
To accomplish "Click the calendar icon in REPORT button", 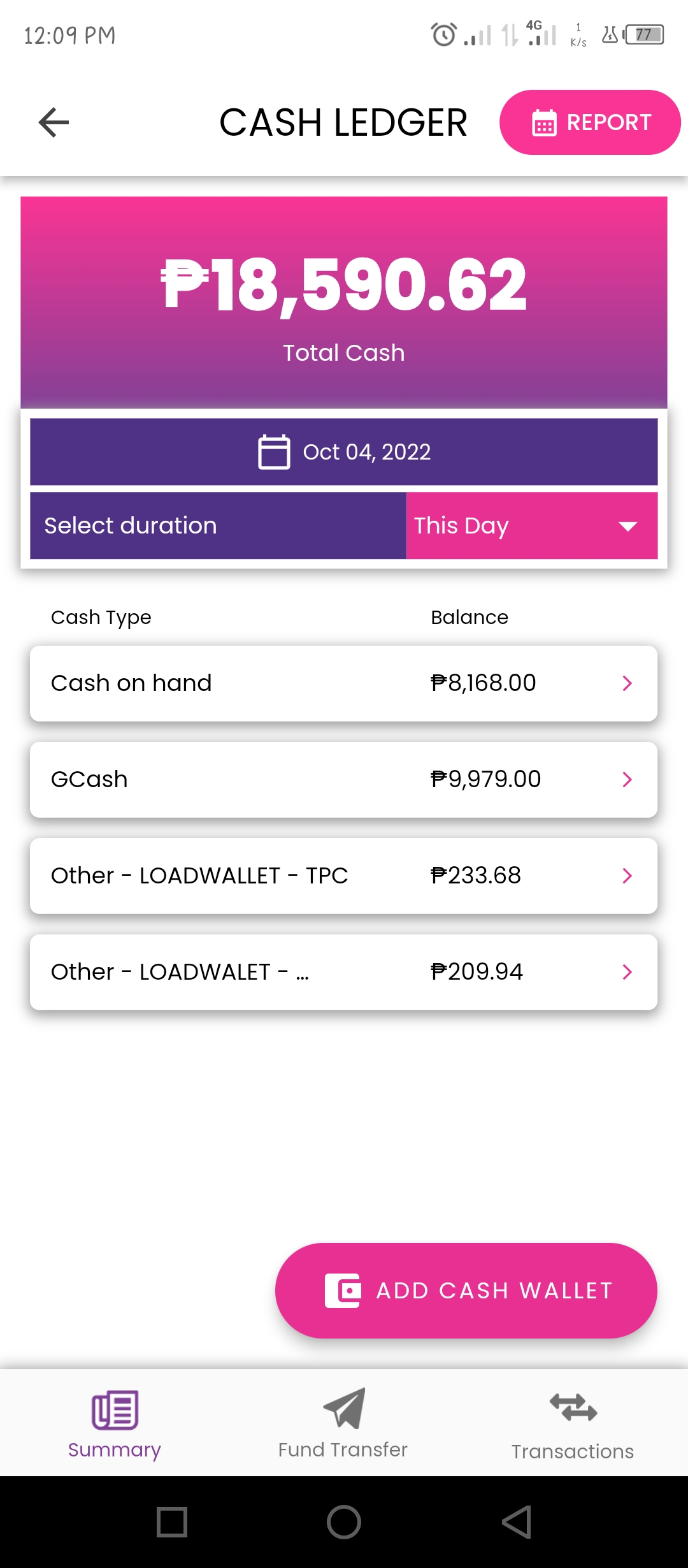I will coord(544,123).
